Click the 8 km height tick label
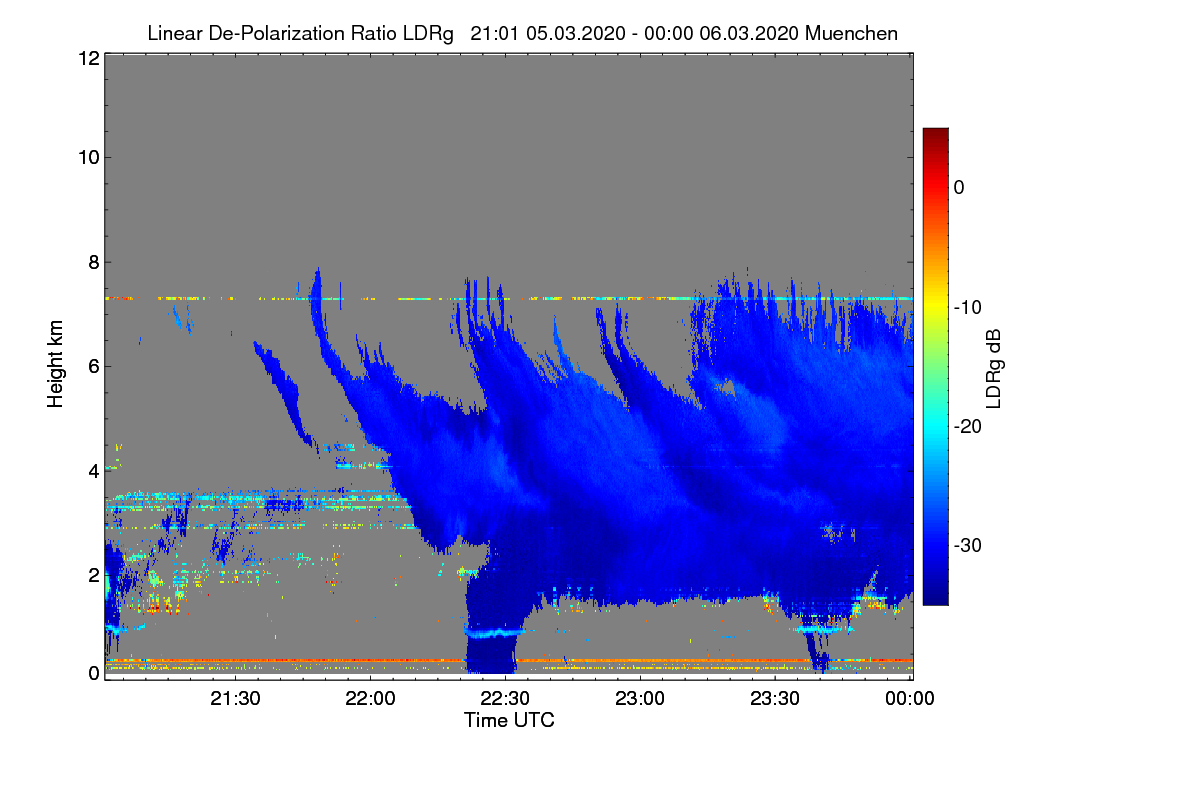 click(92, 263)
